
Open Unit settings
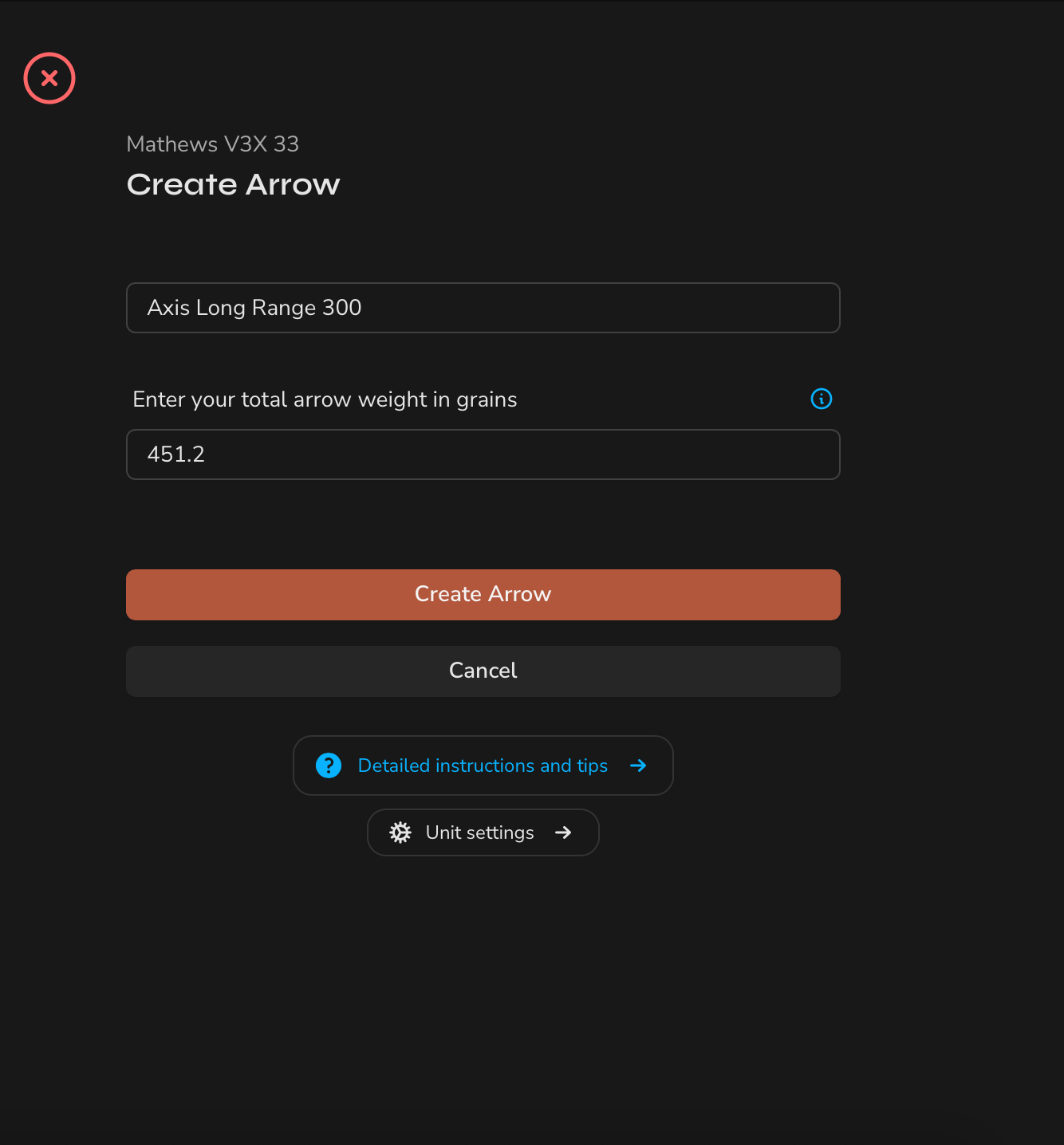[480, 832]
